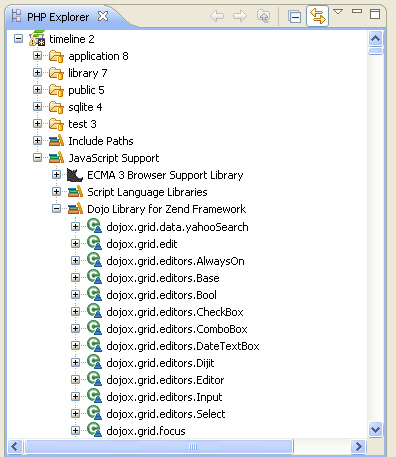Screen dimensions: 396x457
Task: Expand the dojox.grid.editors.Input node
Action: (75, 397)
